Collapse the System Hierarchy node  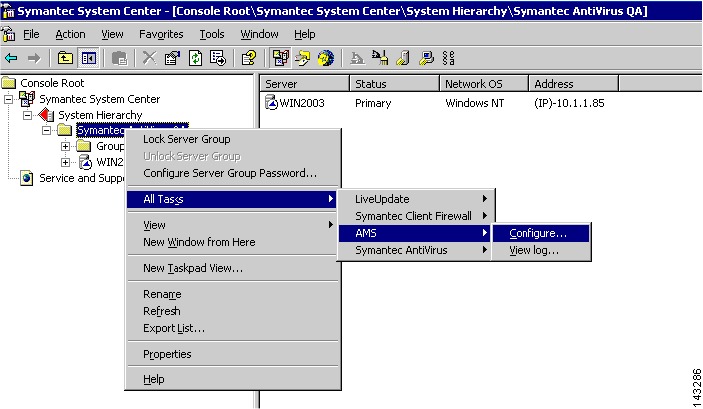[x=27, y=115]
